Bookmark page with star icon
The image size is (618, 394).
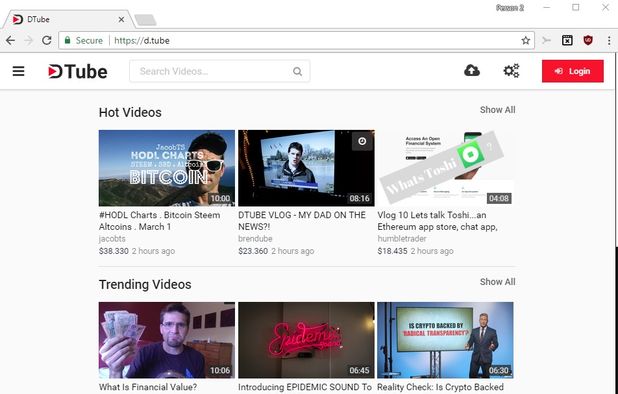click(x=525, y=40)
